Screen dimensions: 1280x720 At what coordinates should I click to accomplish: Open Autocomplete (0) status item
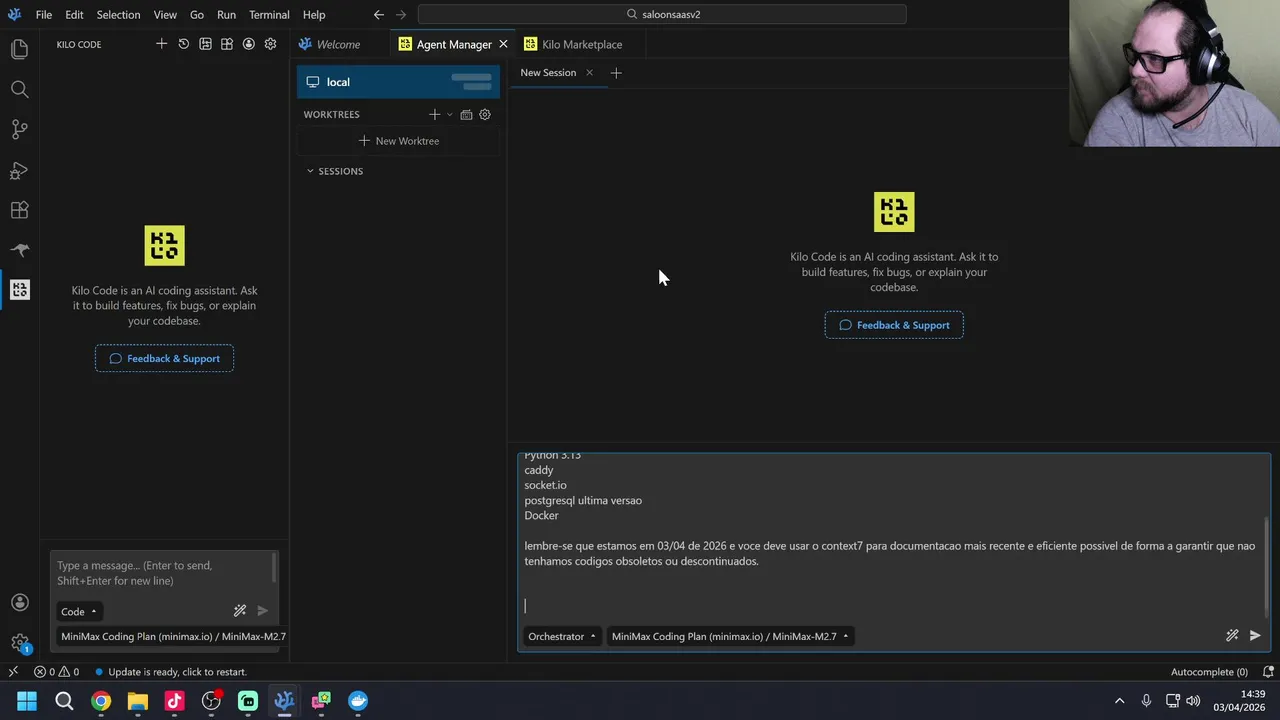[1209, 672]
